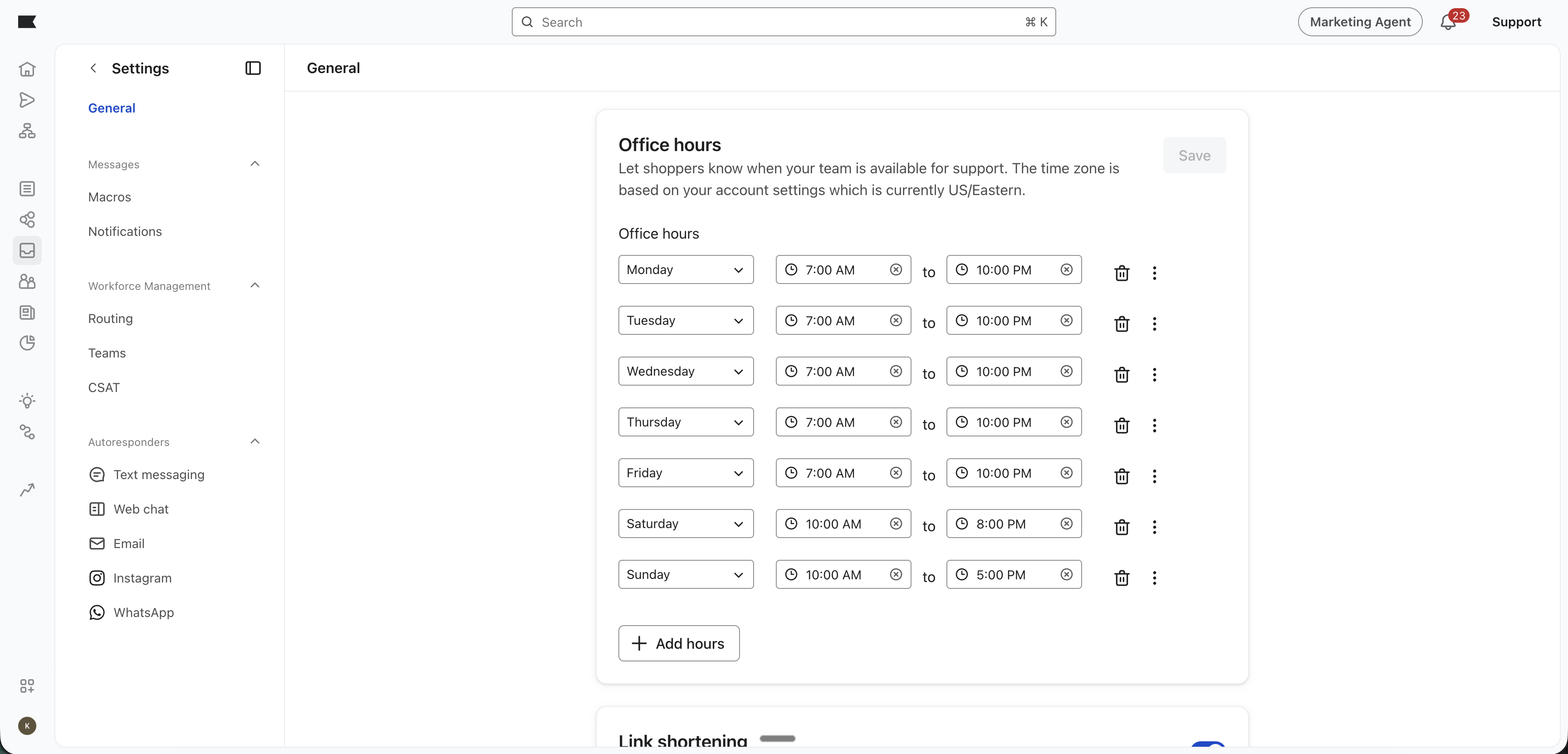Click the Search input field
Screen dimensions: 1568x754
(x=783, y=23)
